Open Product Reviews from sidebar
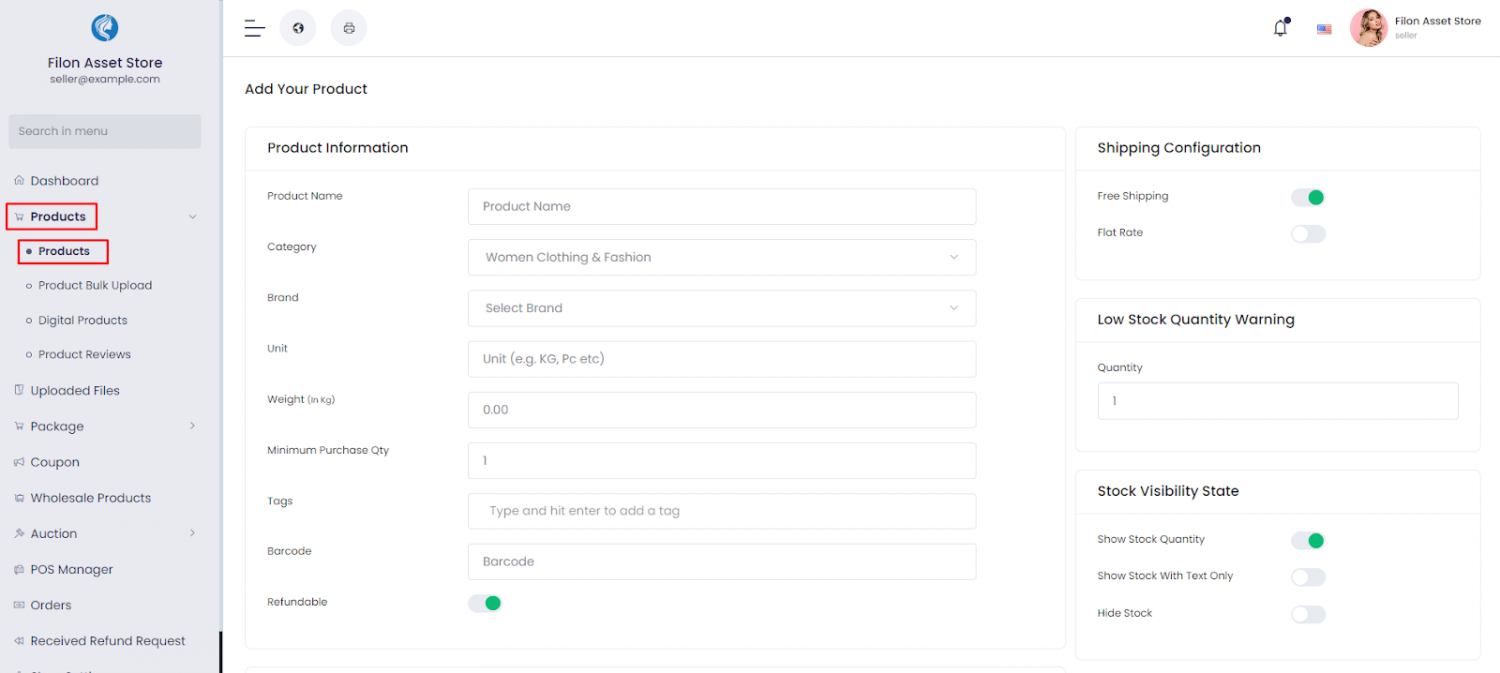This screenshot has height=673, width=1500. (86, 353)
